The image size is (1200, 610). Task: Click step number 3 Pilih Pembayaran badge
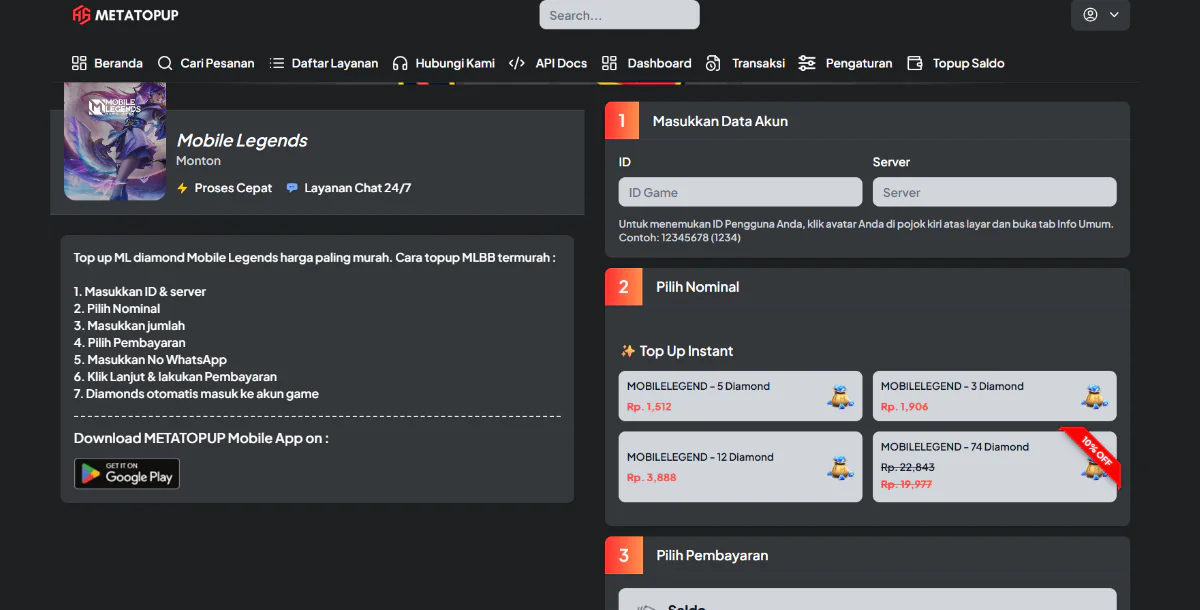point(624,555)
